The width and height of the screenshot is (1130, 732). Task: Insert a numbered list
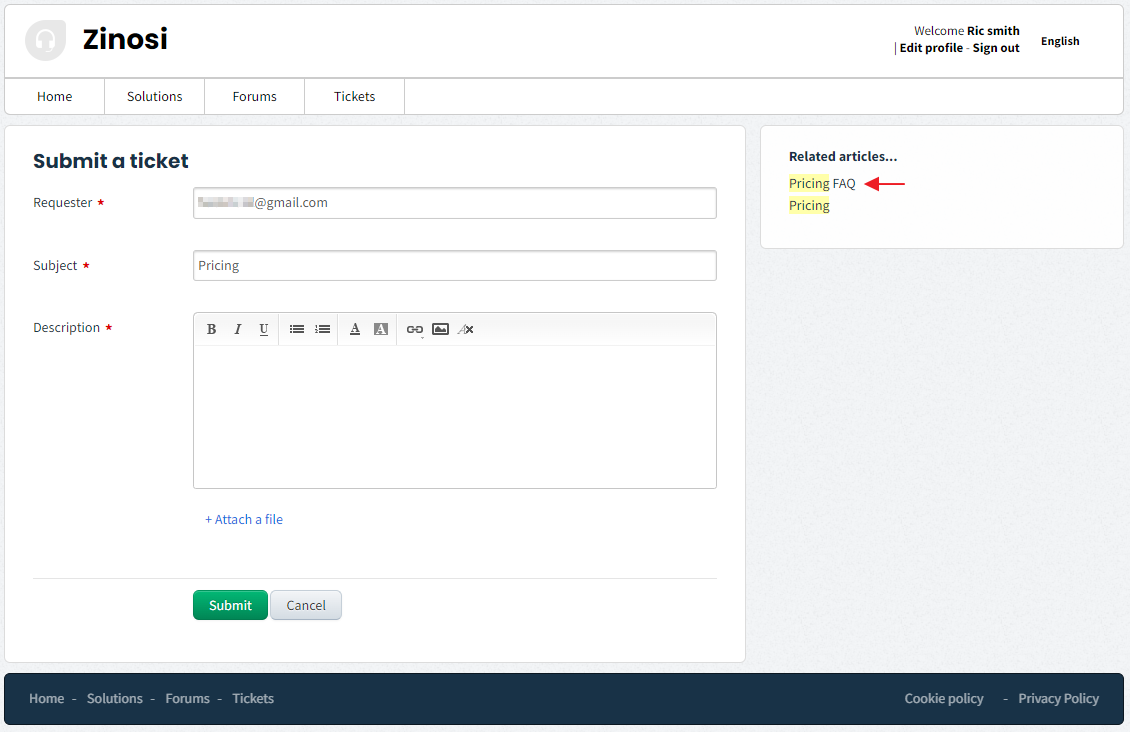[x=323, y=329]
